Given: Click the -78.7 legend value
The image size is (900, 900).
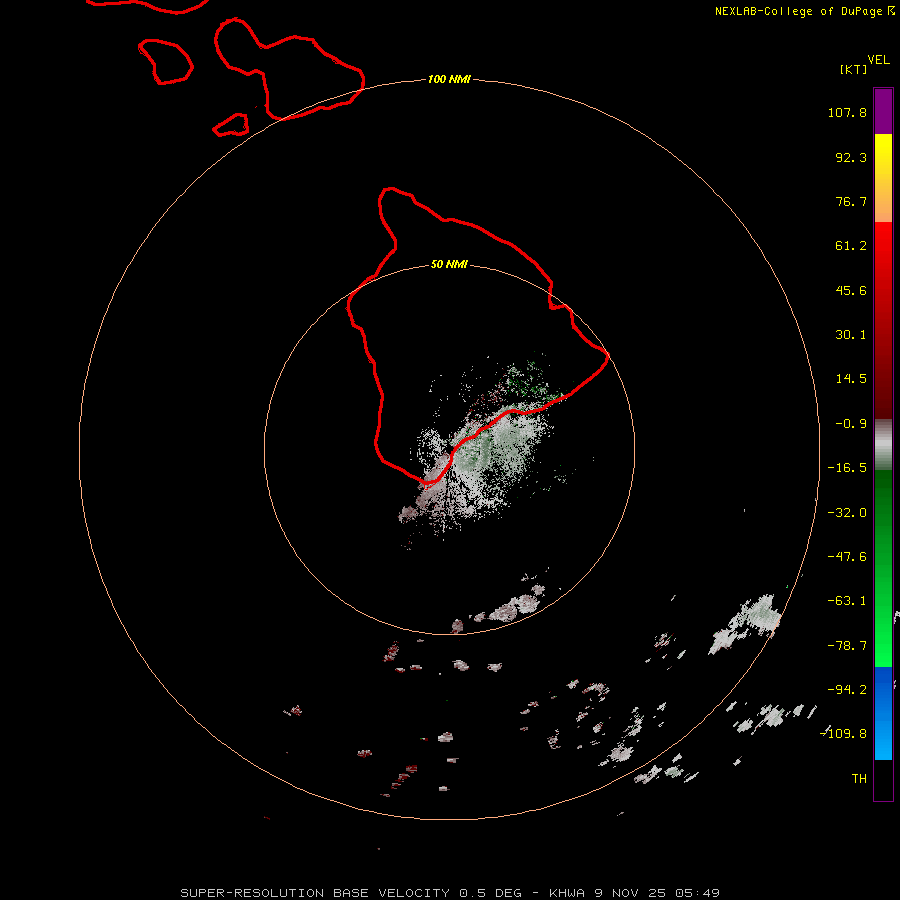Looking at the screenshot, I should click(x=847, y=646).
